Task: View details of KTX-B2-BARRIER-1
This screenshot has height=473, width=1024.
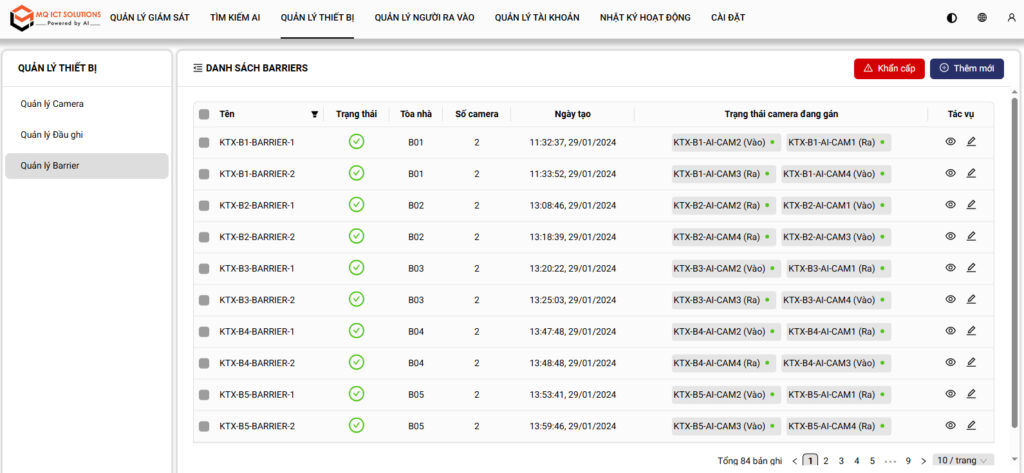Action: tap(950, 205)
